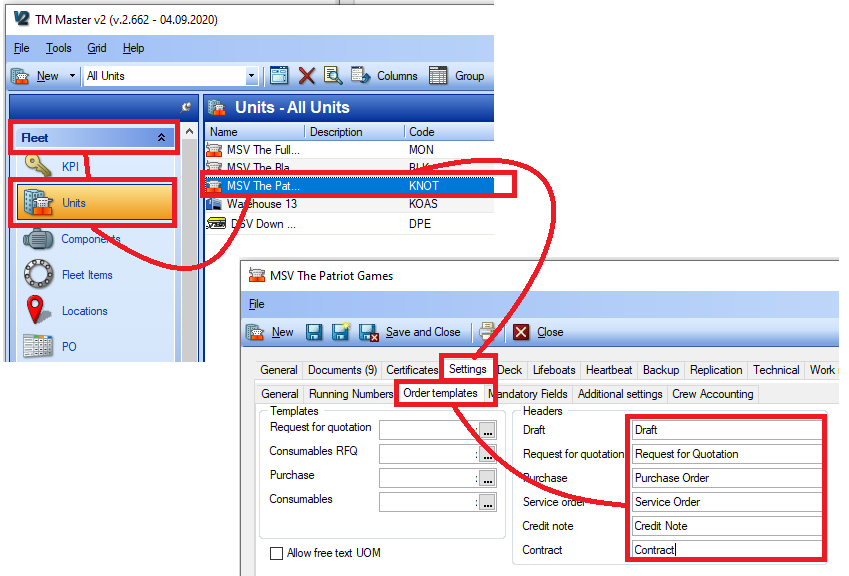Click the New icon in the MSV The Patriot Games window
849x576 pixels.
click(x=255, y=332)
